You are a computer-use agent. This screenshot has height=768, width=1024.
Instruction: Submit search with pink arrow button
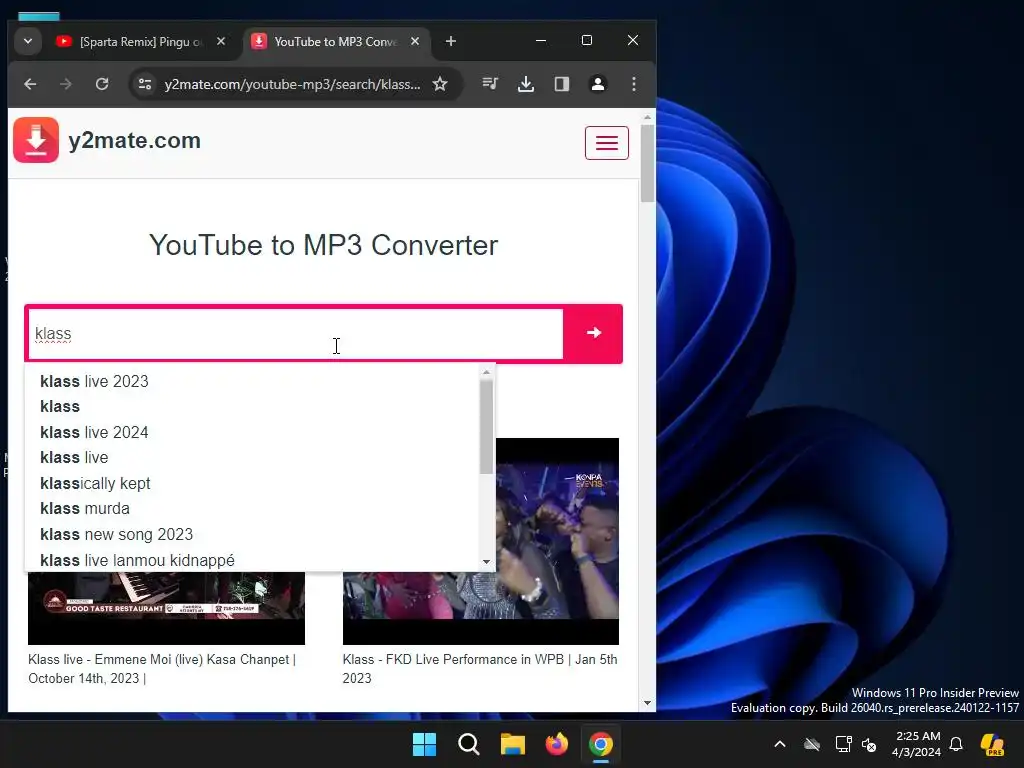click(x=593, y=333)
